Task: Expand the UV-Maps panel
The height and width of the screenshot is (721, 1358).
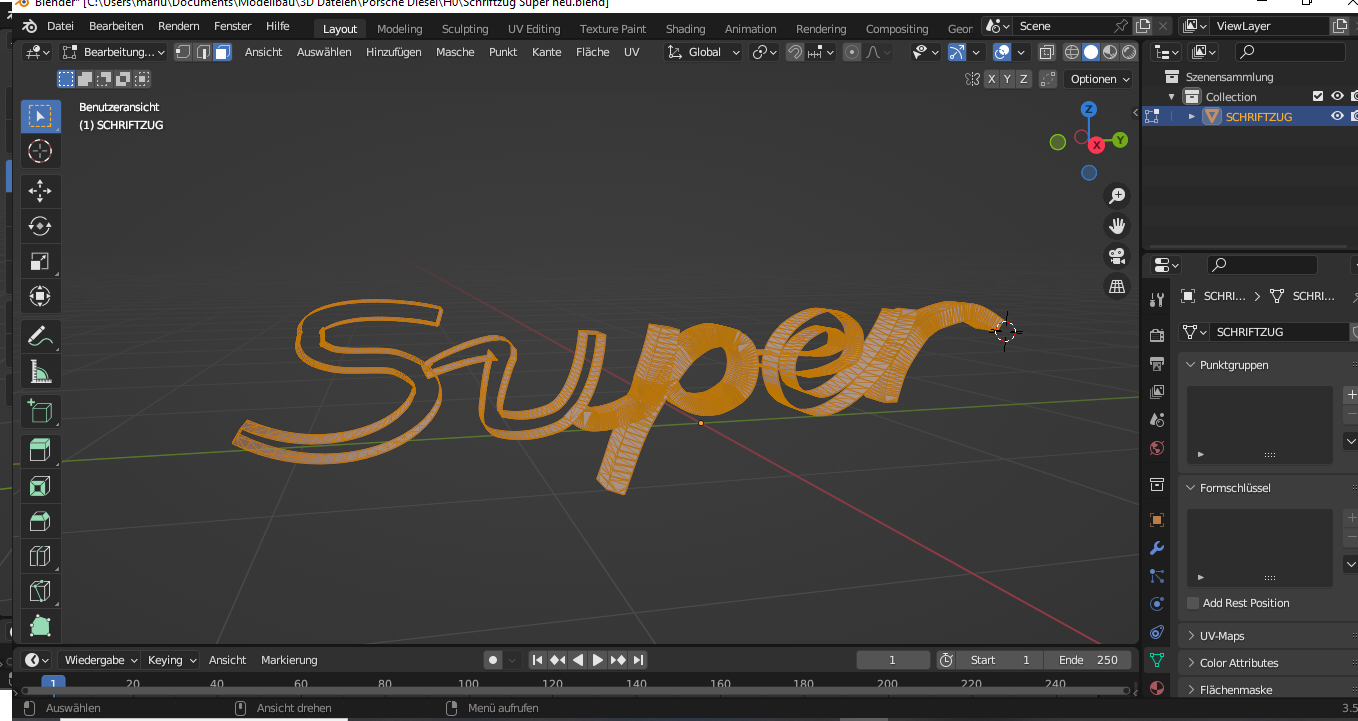Action: [1221, 636]
